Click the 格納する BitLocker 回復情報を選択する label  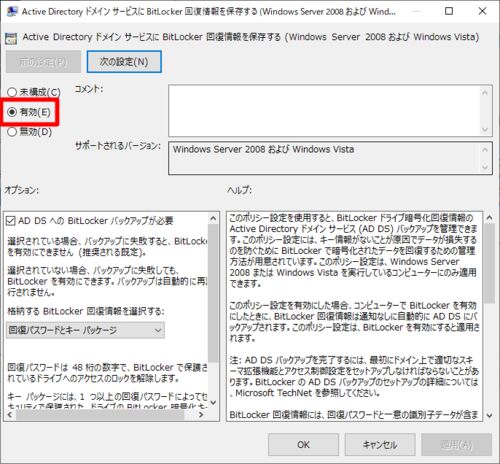(x=86, y=311)
